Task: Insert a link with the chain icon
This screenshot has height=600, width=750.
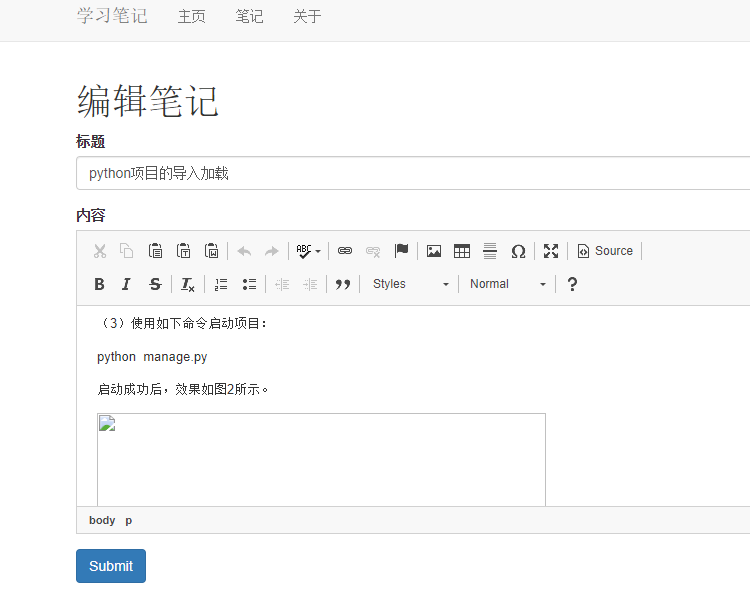Action: [345, 251]
